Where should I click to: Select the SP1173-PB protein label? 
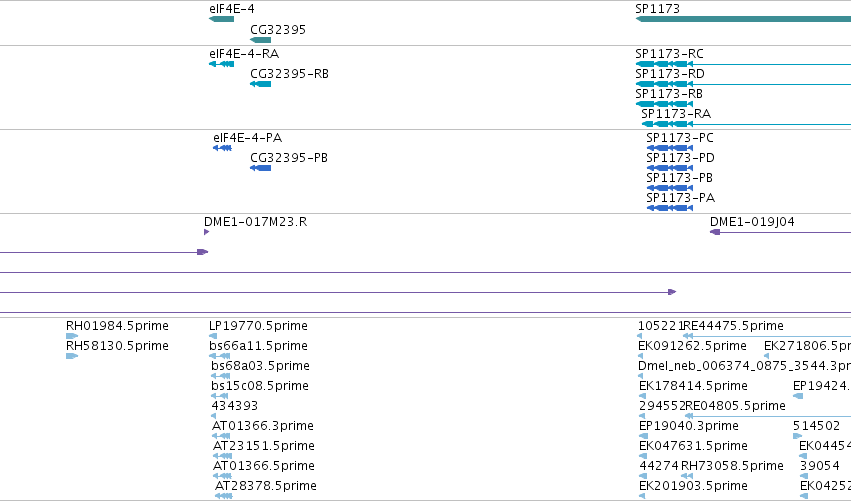click(679, 178)
